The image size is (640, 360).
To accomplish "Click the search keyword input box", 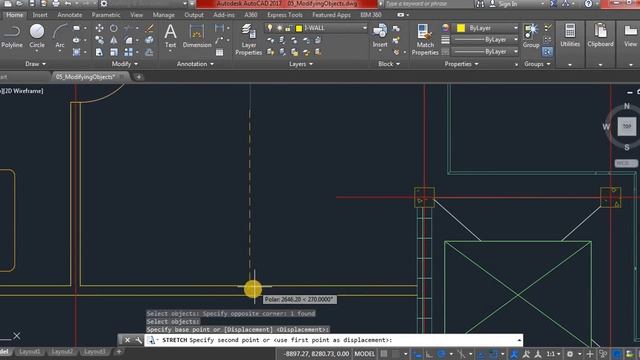I will pyautogui.click(x=427, y=4).
